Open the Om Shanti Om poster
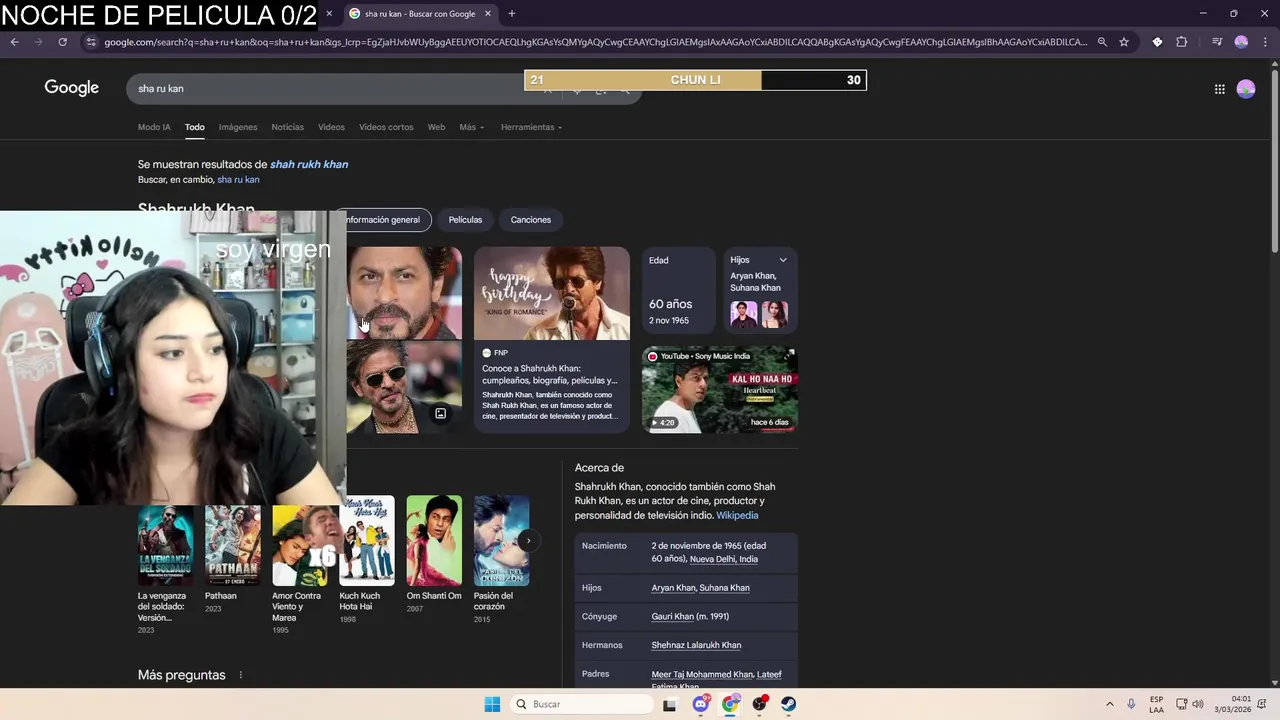Screen dimensions: 1280x720 point(434,541)
